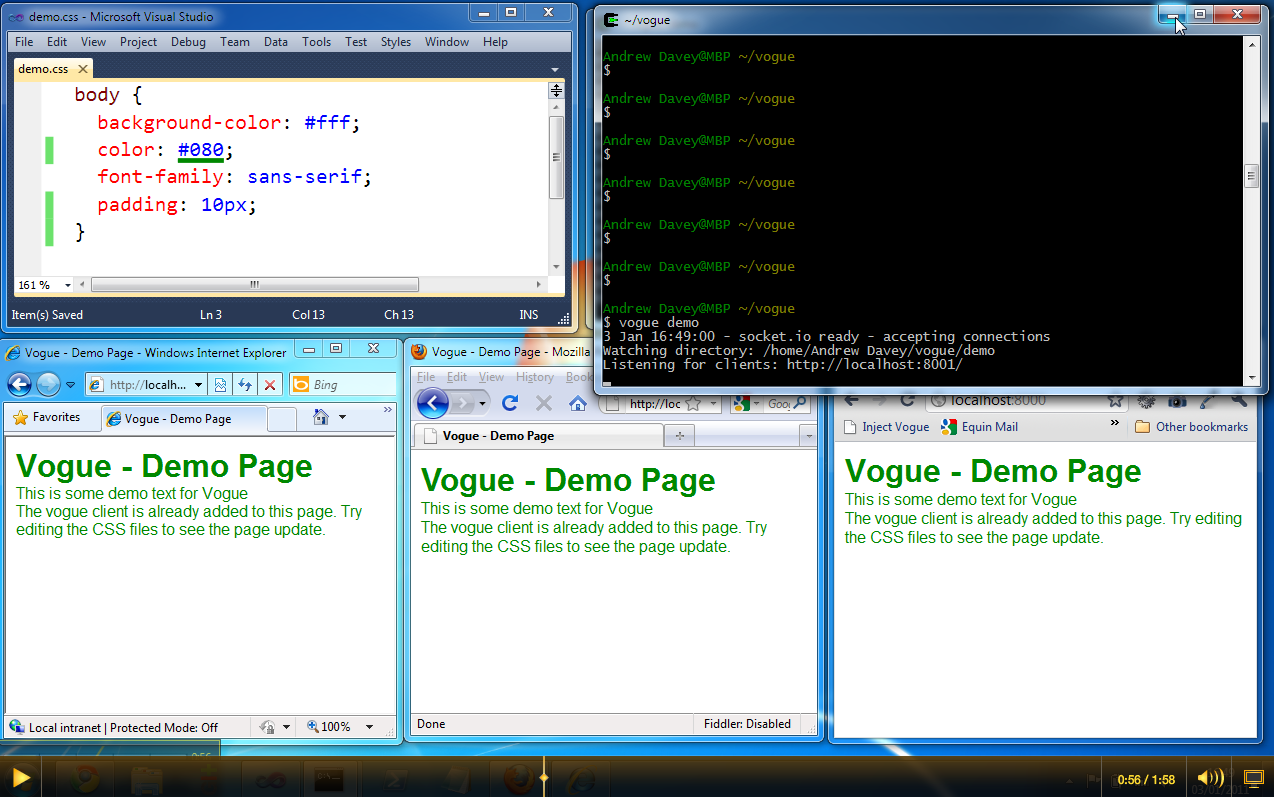Open the editor zoom 161 % dropdown
The width and height of the screenshot is (1274, 797).
tap(67, 285)
